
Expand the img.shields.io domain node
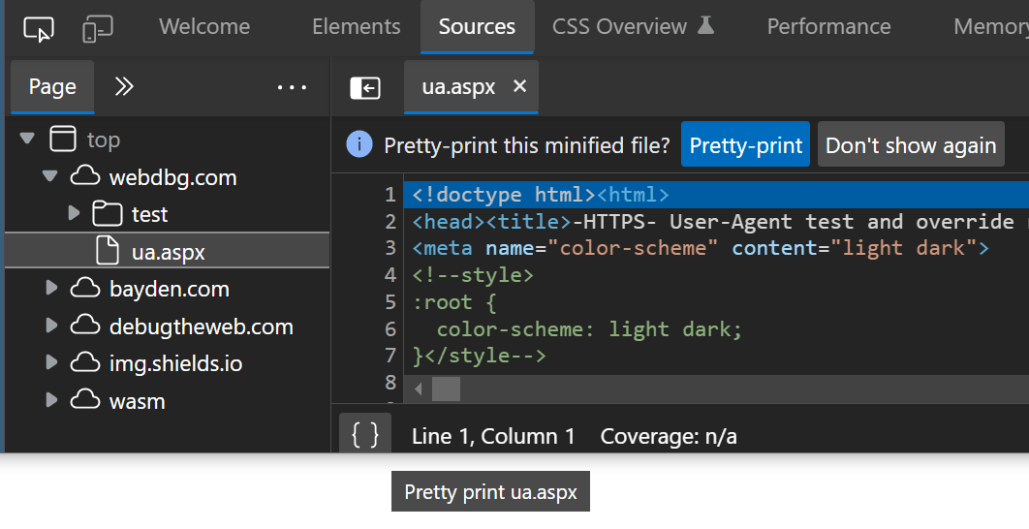click(52, 363)
